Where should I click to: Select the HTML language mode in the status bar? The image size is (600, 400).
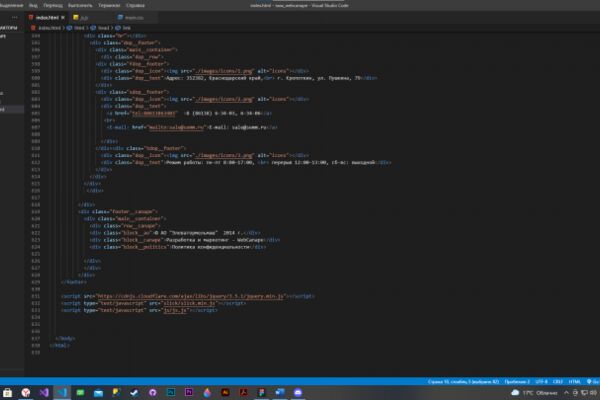[x=574, y=382]
